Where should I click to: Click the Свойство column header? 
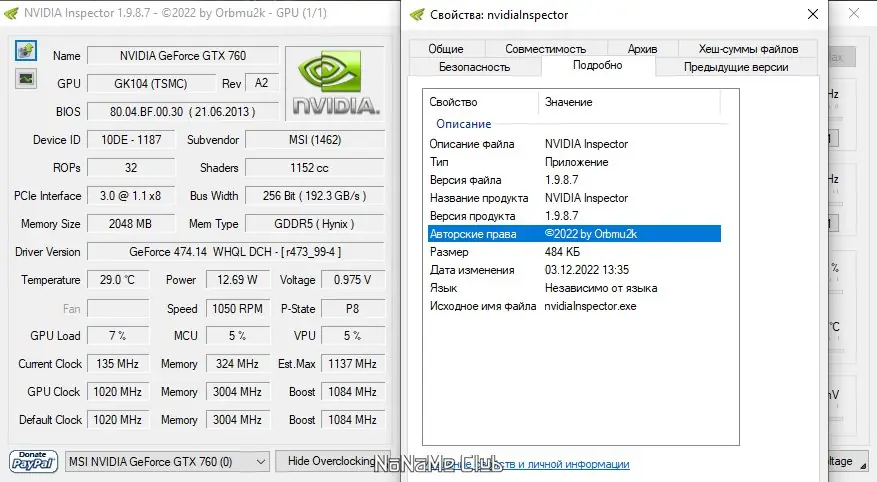pos(481,102)
